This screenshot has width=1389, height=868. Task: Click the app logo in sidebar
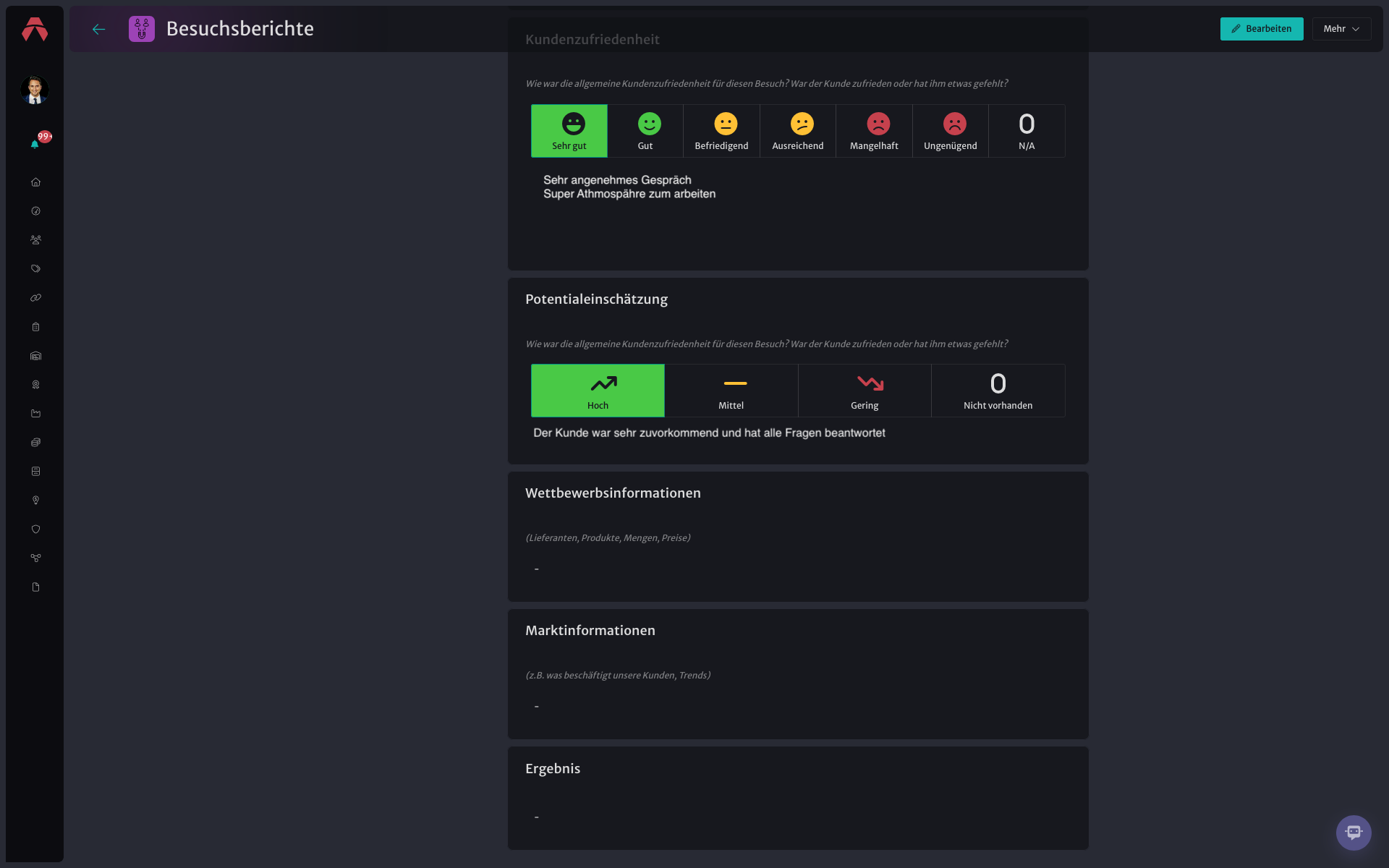pyautogui.click(x=35, y=29)
